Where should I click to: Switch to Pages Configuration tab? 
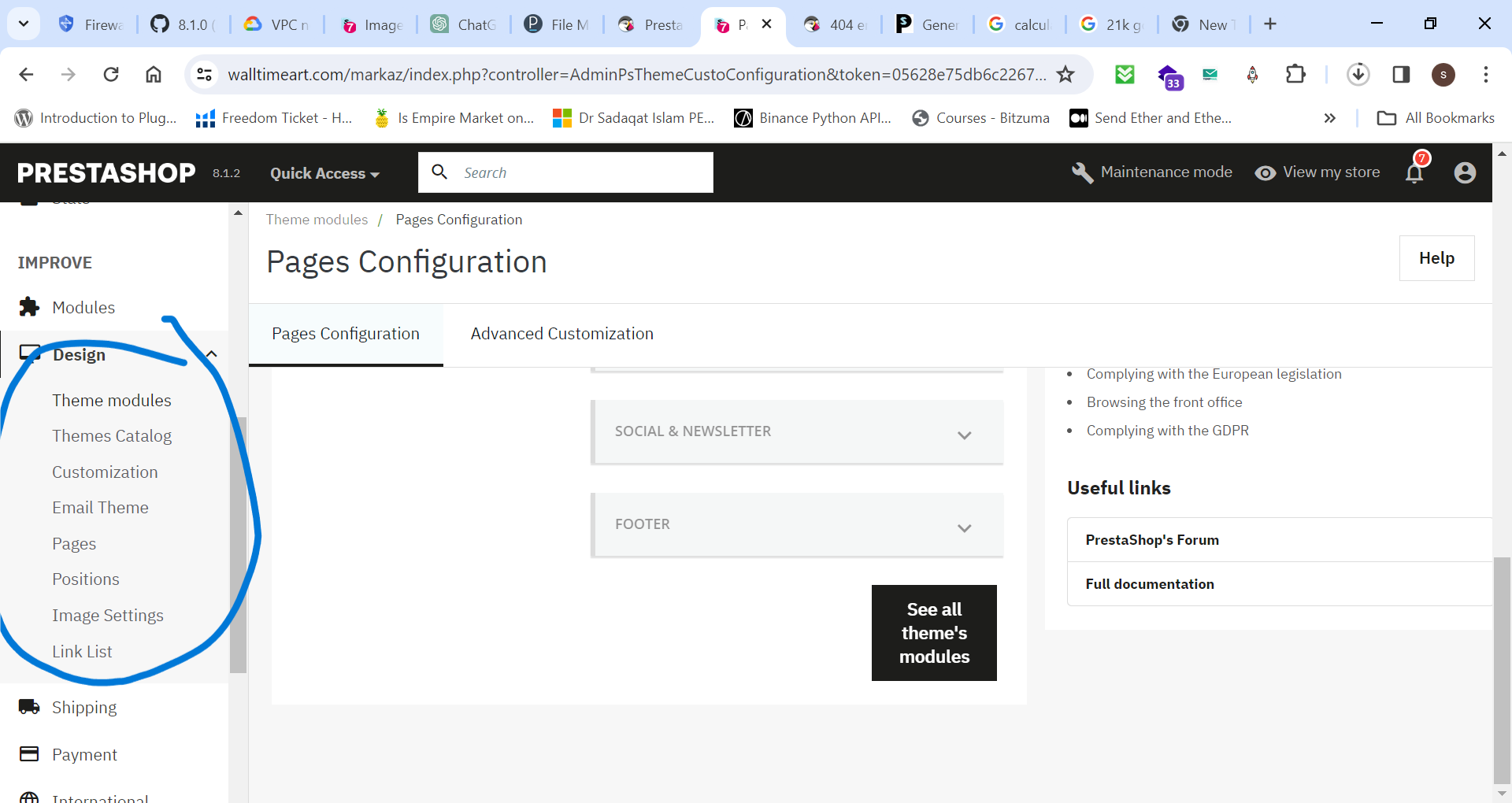coord(346,334)
